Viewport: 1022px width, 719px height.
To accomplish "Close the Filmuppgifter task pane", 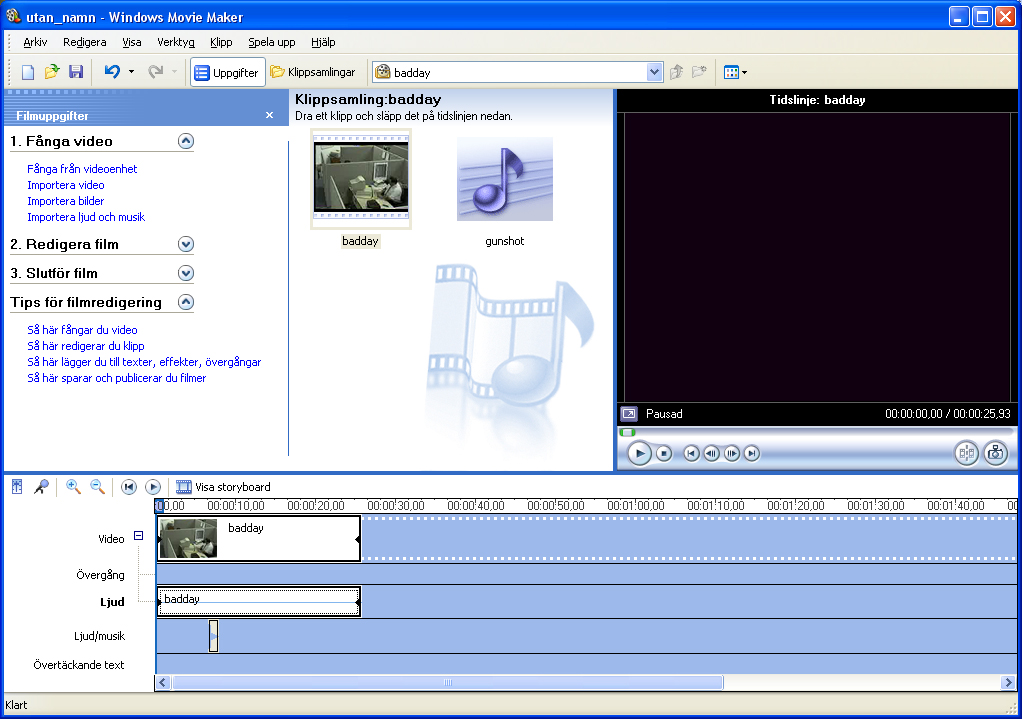I will pos(269,115).
